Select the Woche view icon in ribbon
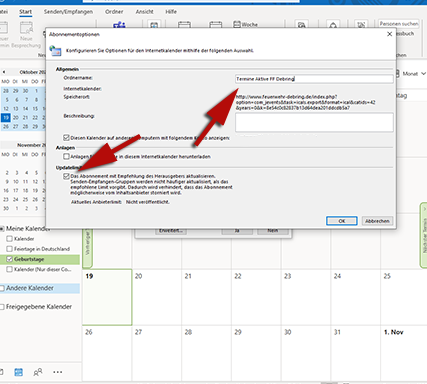The image size is (427, 384). 245,24
